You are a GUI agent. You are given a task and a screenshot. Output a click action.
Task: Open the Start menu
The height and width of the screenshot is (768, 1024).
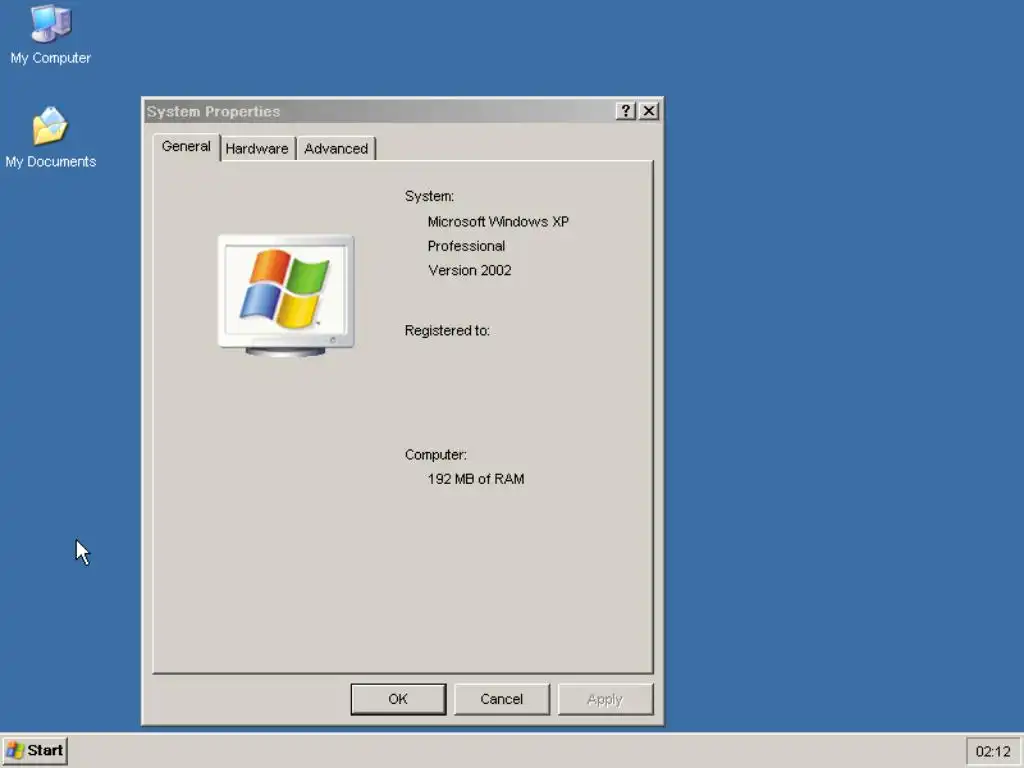point(35,750)
